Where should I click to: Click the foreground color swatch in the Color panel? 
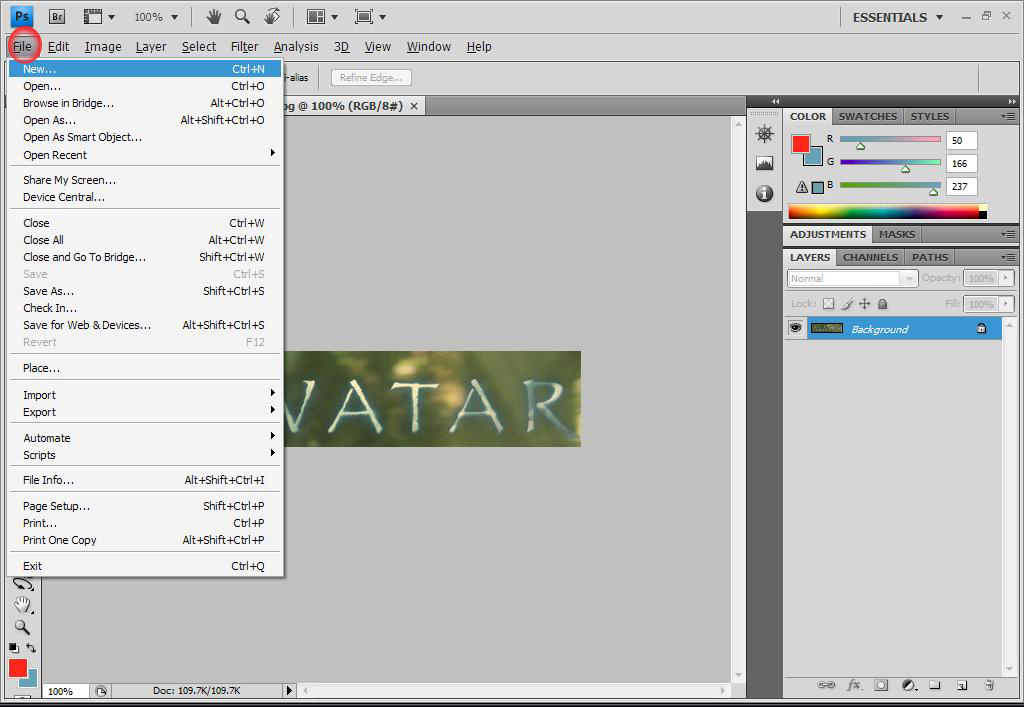point(801,144)
